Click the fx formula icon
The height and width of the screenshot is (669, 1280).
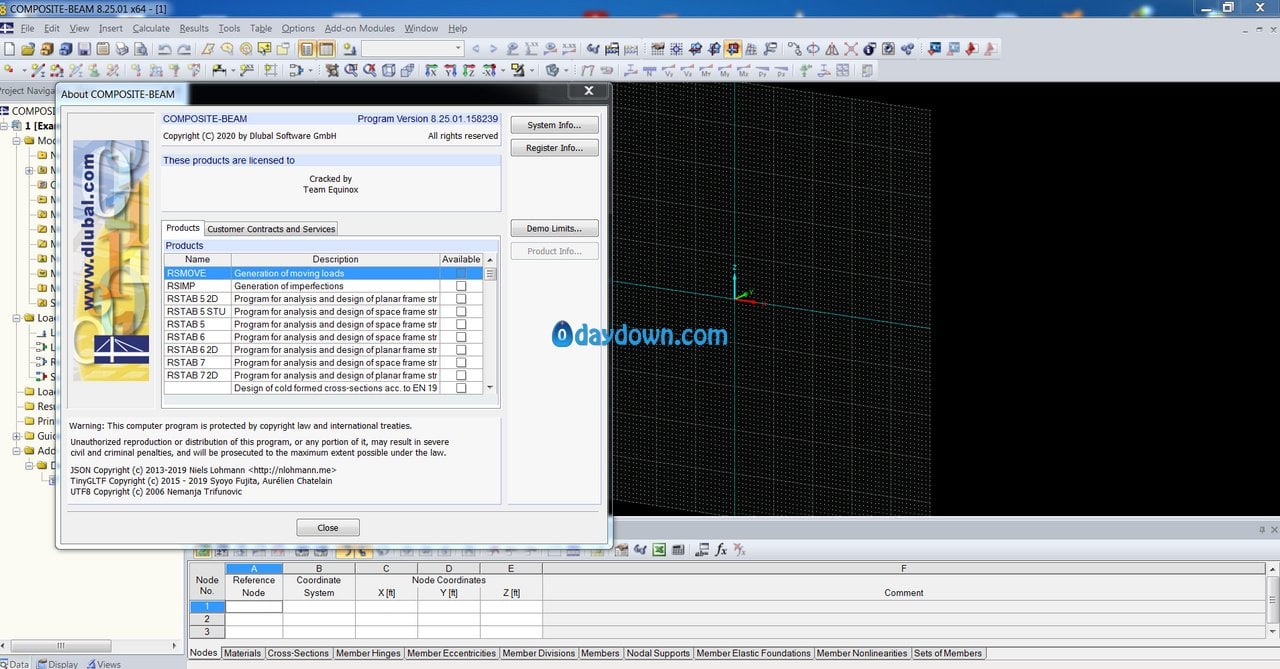coord(720,550)
